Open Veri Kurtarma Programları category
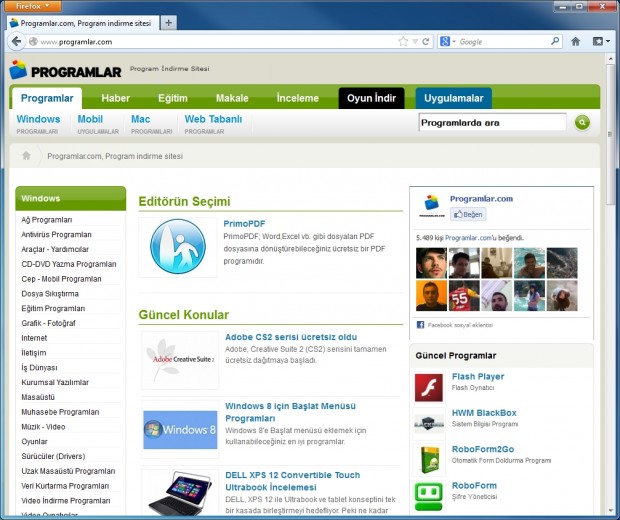620x520 pixels. (65, 486)
